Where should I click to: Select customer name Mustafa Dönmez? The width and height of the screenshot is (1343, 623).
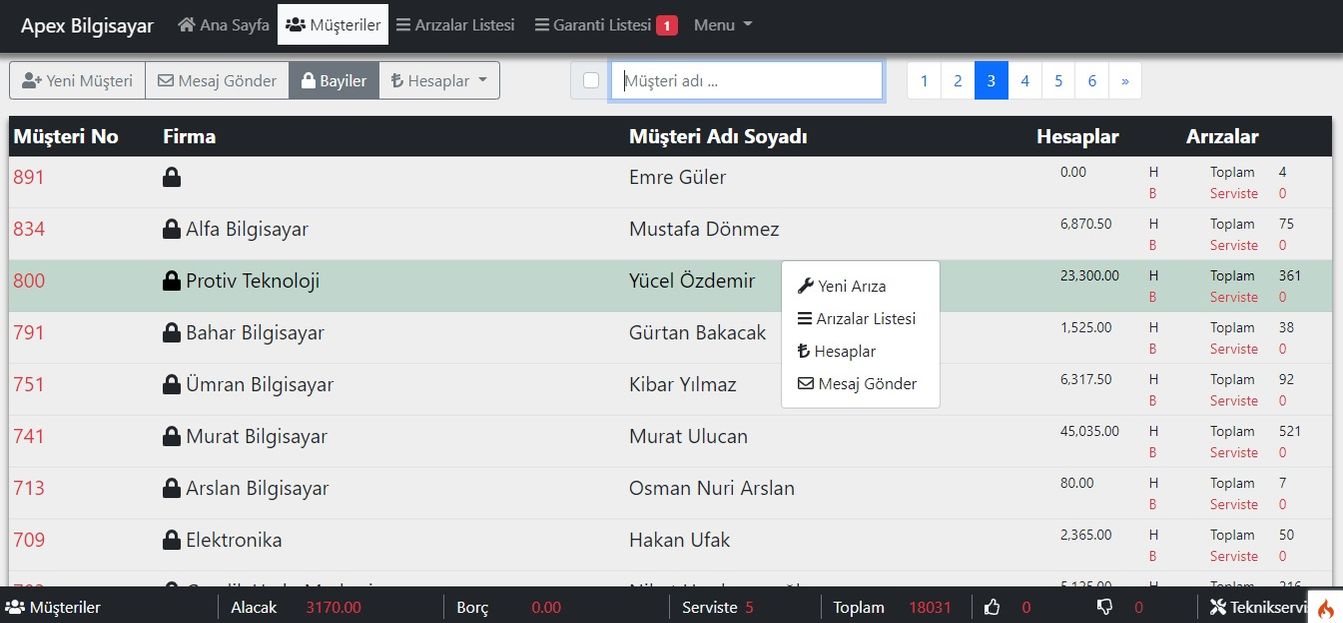click(x=704, y=229)
